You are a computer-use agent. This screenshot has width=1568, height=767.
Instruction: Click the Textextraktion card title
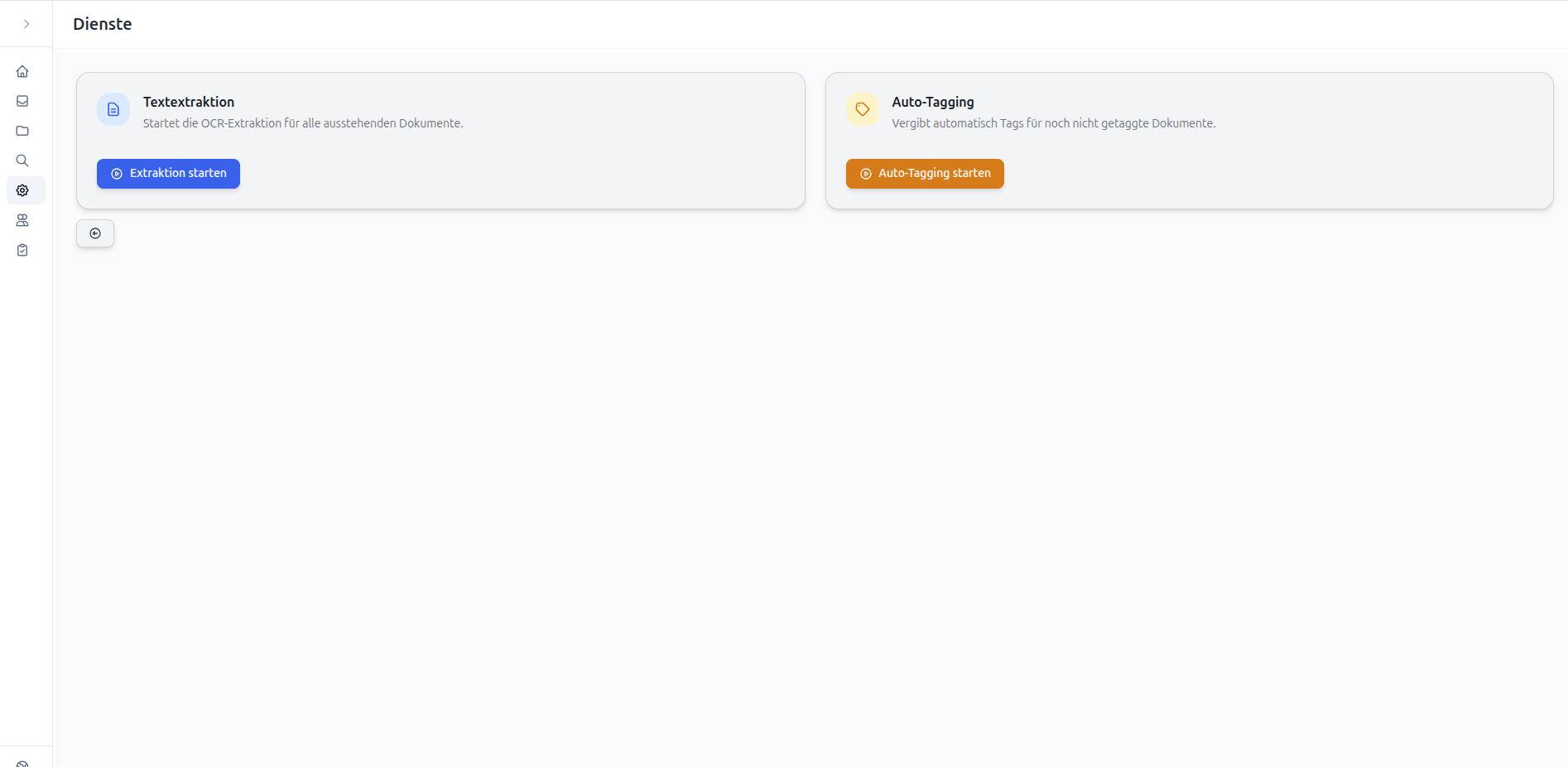point(189,102)
